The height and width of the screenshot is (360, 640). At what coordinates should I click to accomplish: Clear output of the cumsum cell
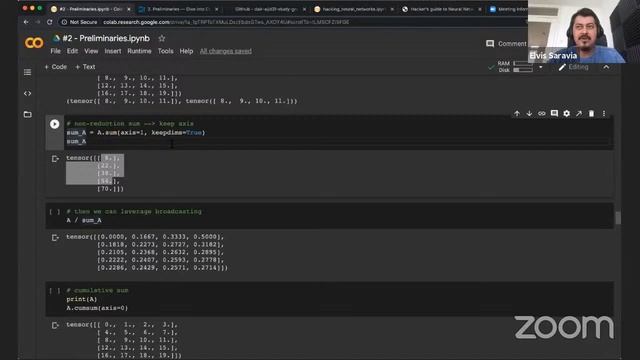(x=55, y=325)
